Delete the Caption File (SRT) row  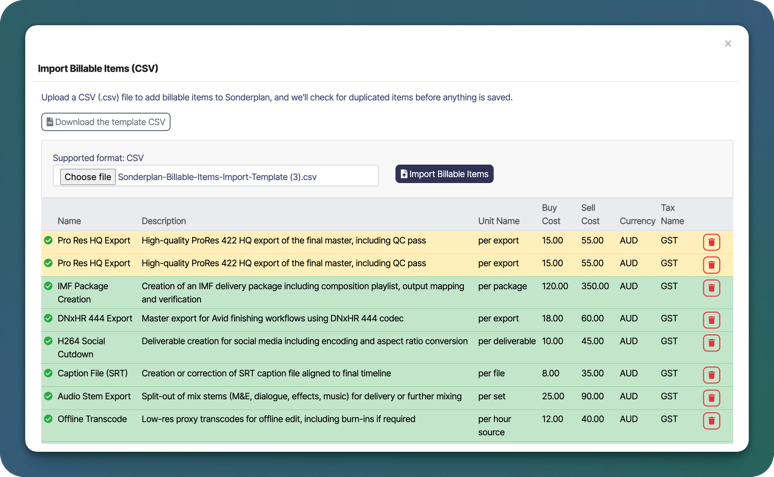[x=711, y=375]
